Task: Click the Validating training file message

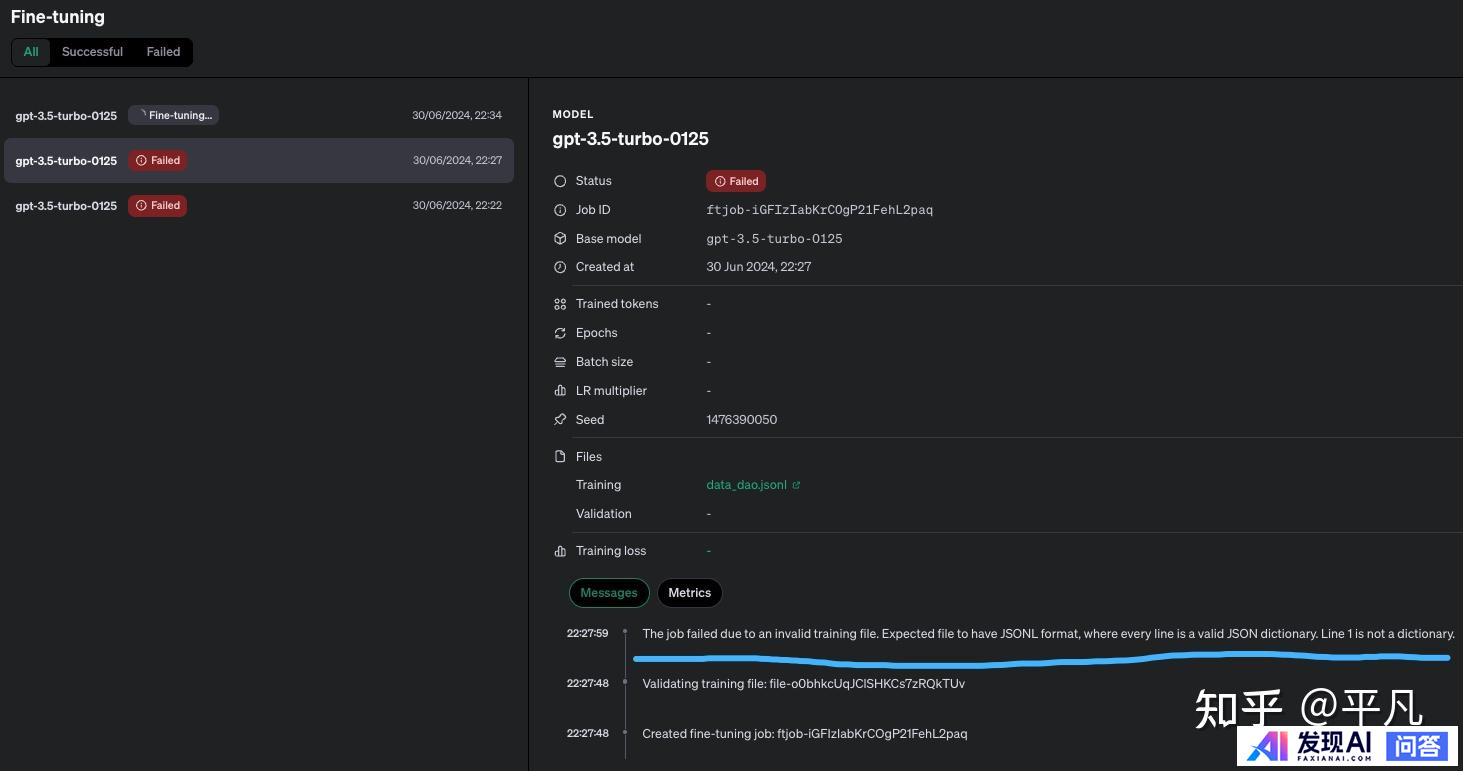Action: coord(804,683)
